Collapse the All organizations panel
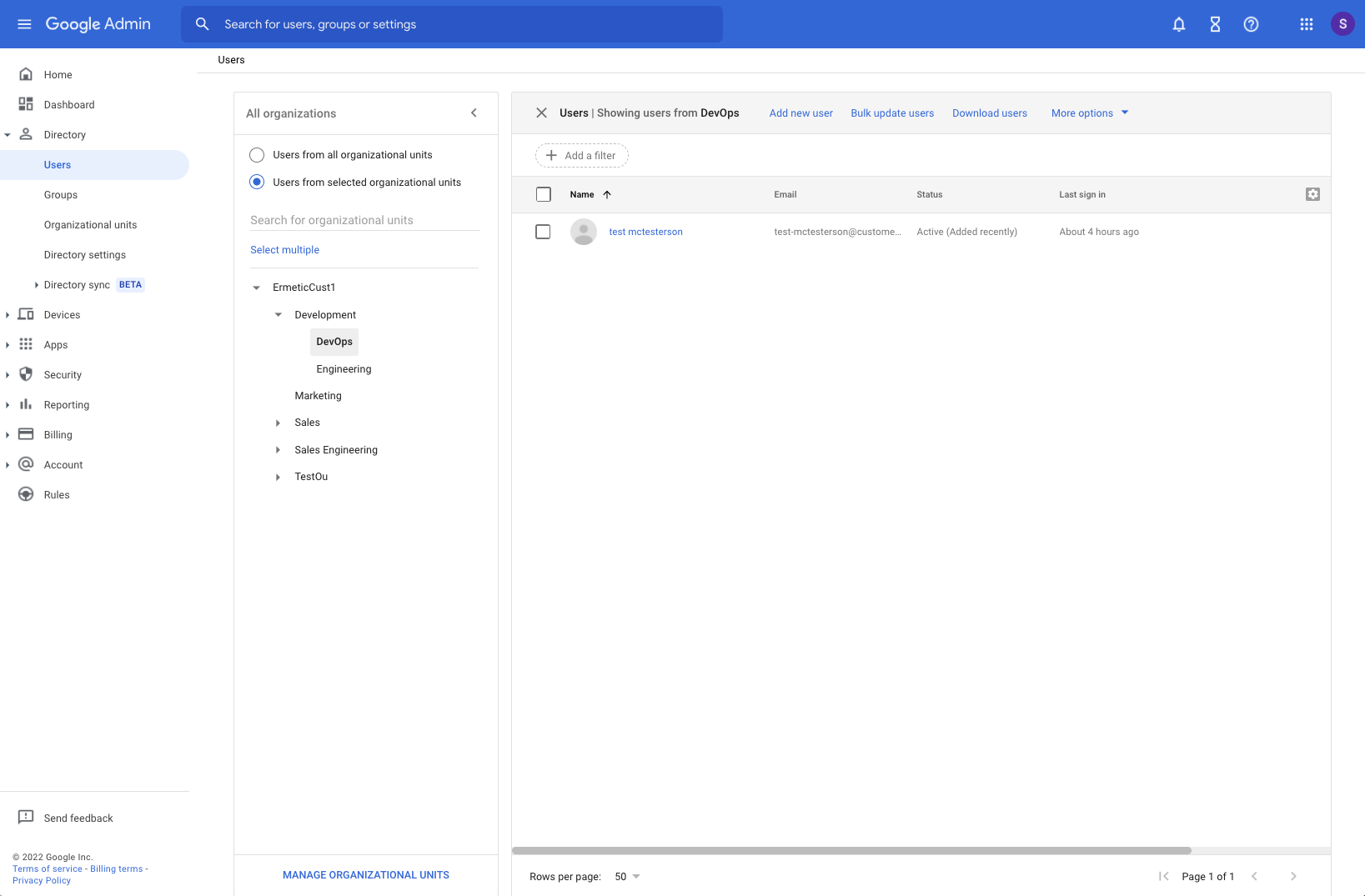This screenshot has height=896, width=1365. [474, 113]
